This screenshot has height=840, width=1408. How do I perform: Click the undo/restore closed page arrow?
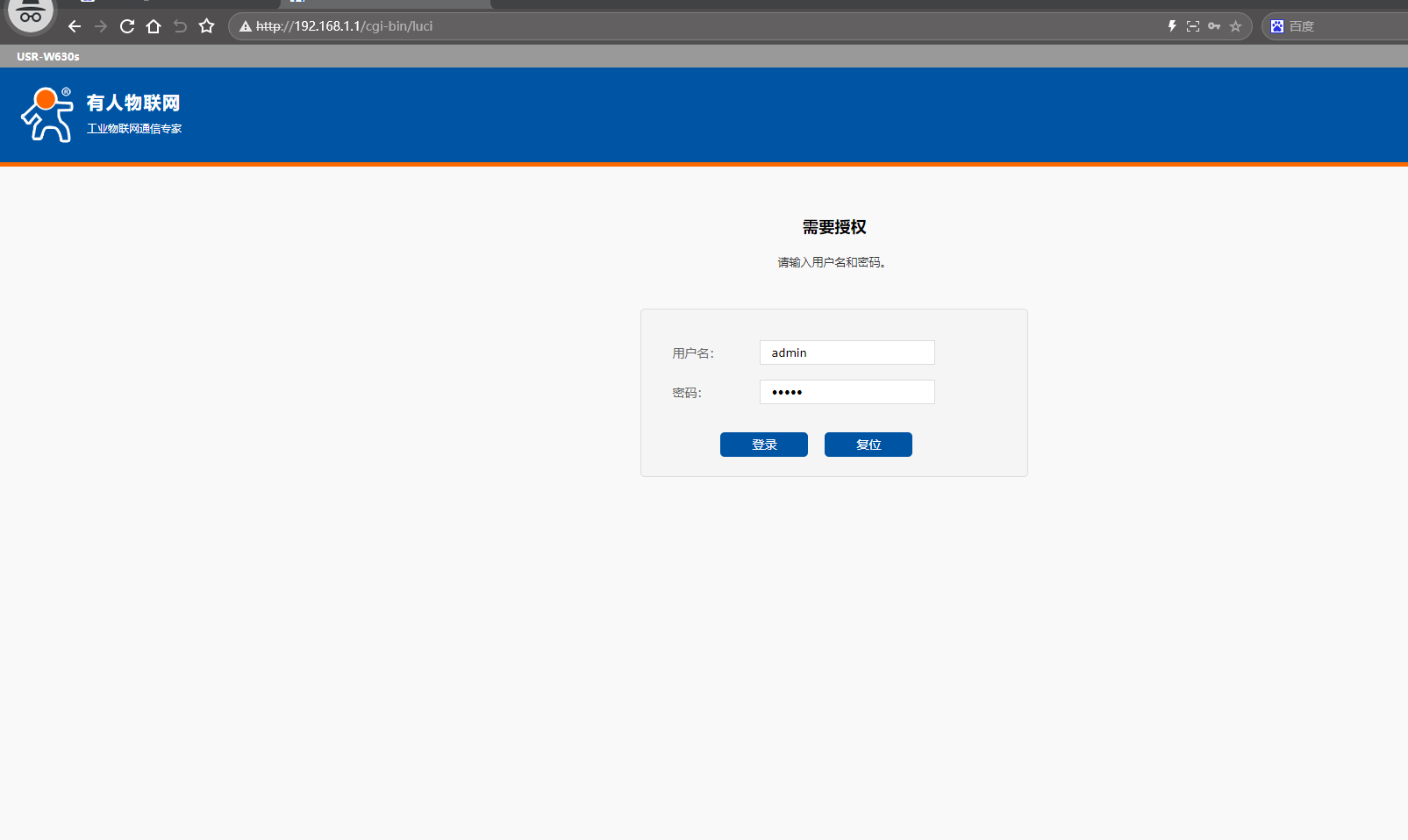[180, 26]
